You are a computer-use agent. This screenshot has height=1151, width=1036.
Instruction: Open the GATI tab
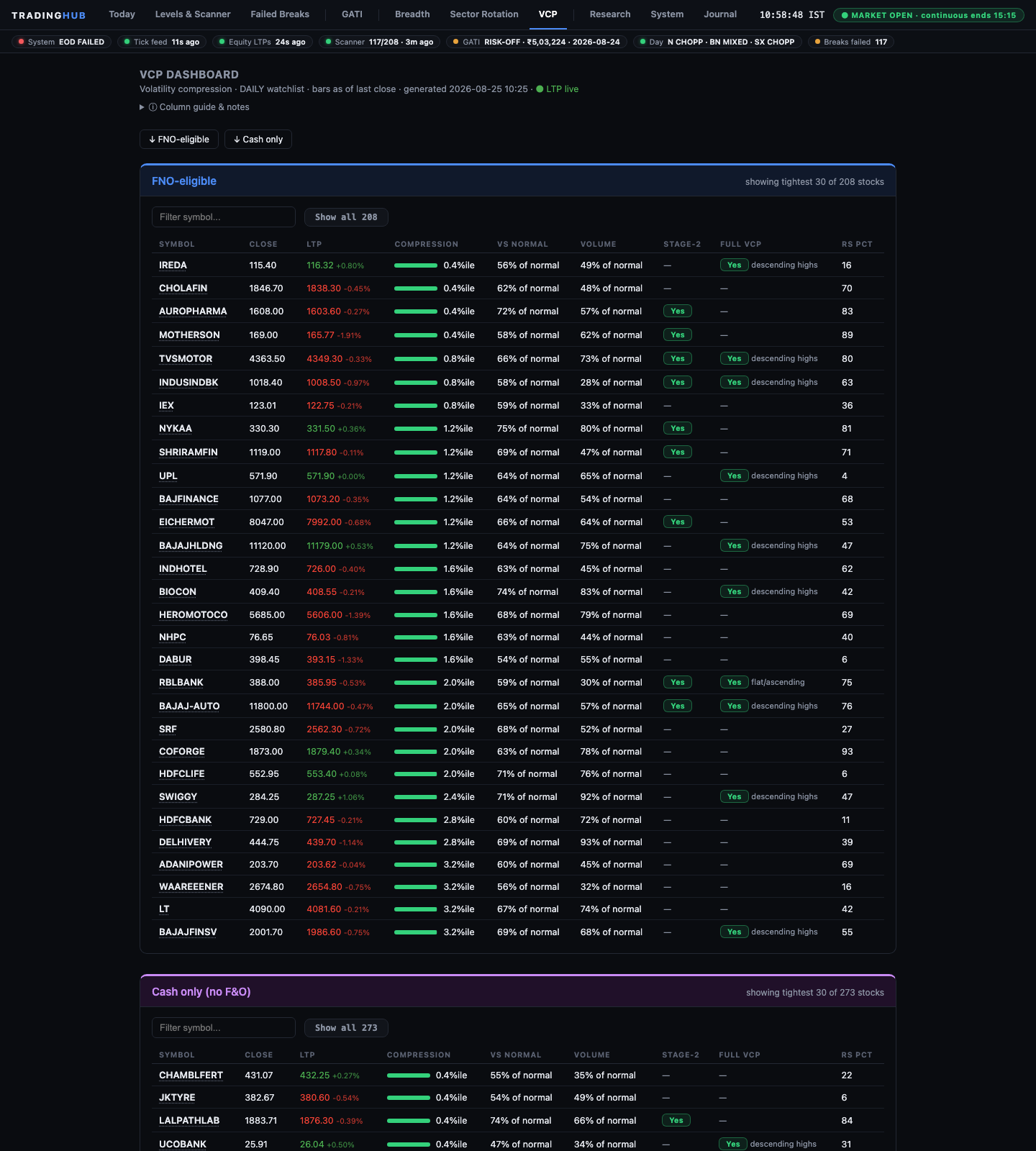[x=352, y=14]
